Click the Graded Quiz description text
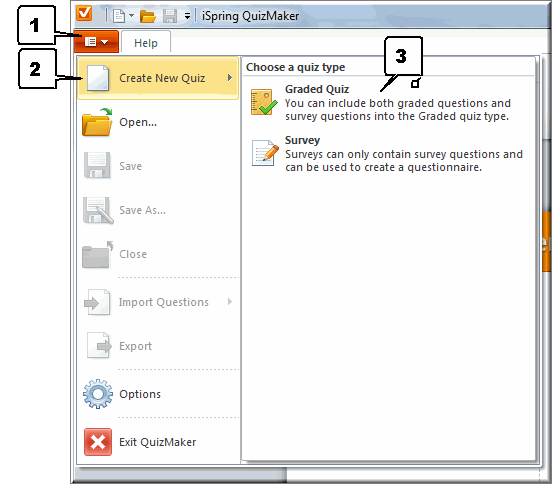The image size is (552, 484). pos(397,110)
